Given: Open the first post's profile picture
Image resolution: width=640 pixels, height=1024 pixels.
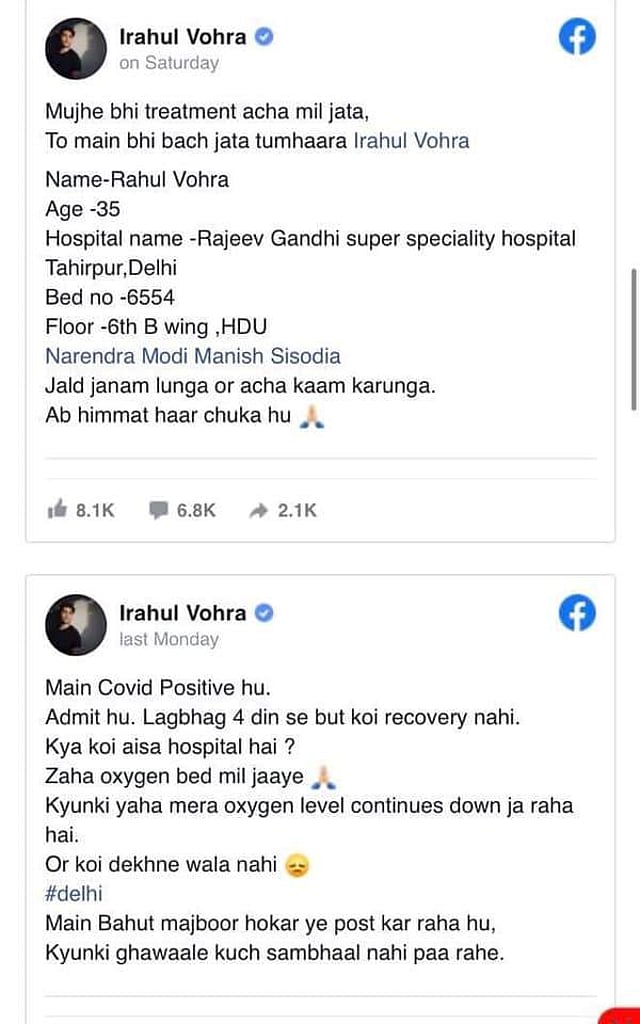Looking at the screenshot, I should (76, 48).
